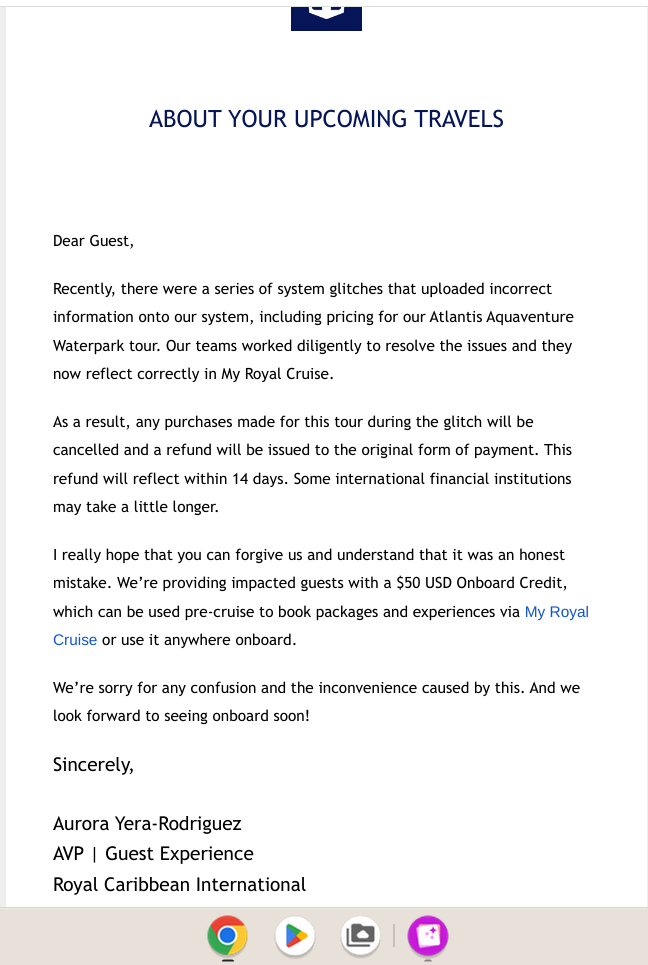Image resolution: width=648 pixels, height=965 pixels.
Task: Click the name Aurora Yera-Rodriguez
Action: click(x=147, y=823)
